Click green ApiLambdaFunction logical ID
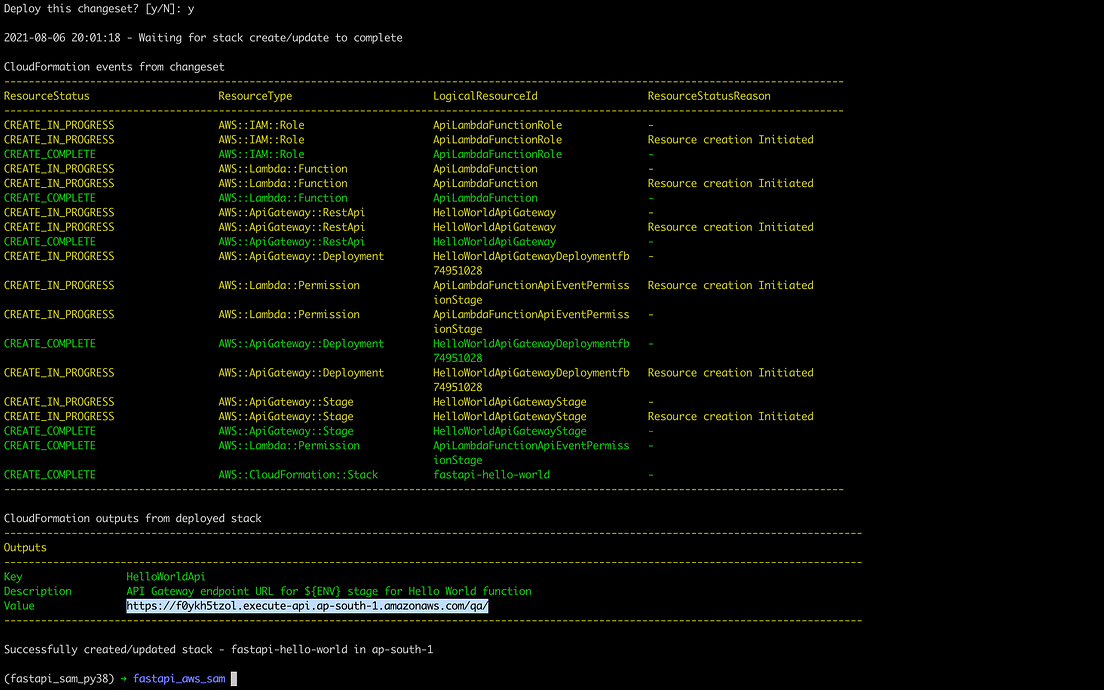The image size is (1104, 690). point(485,198)
